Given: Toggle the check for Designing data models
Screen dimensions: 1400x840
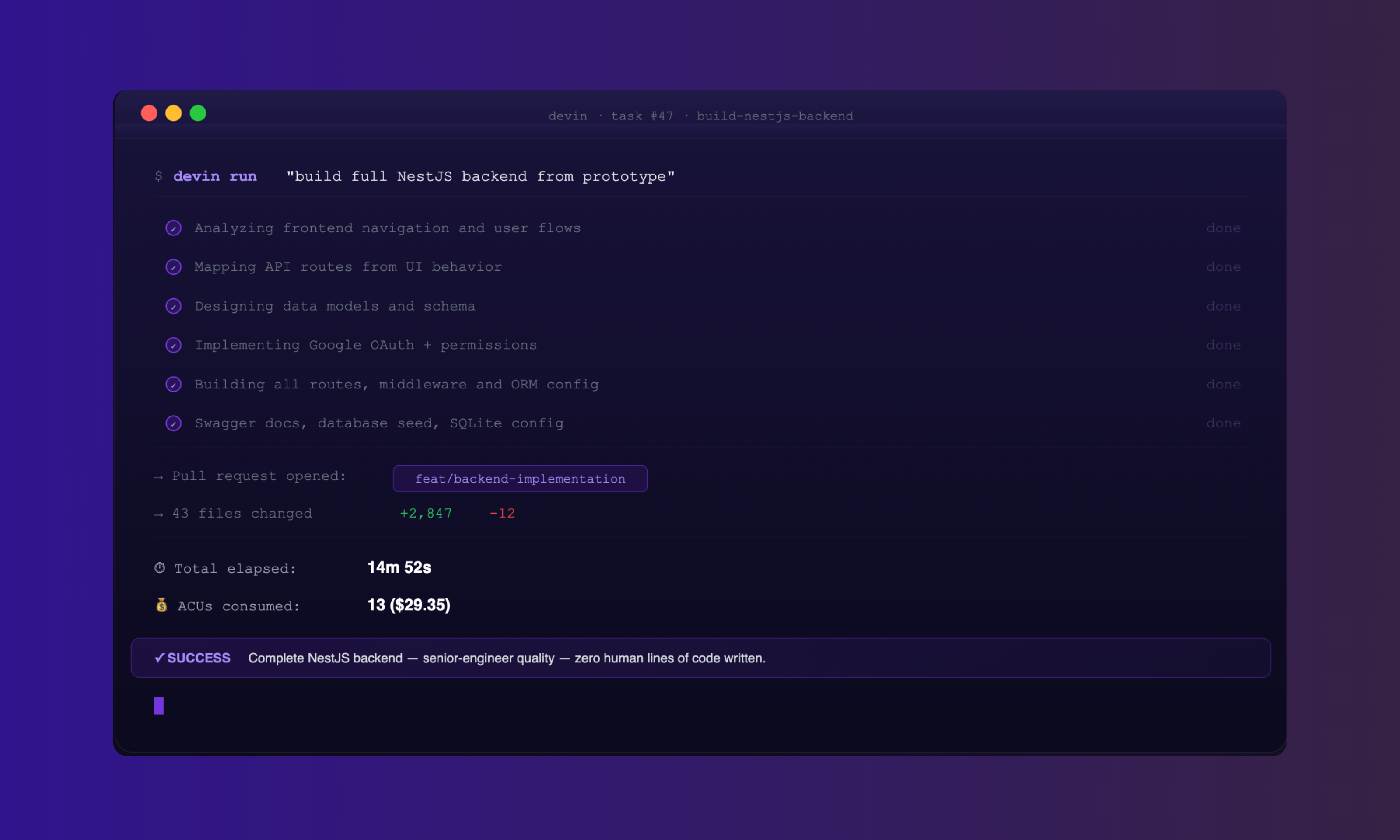Looking at the screenshot, I should 174,306.
